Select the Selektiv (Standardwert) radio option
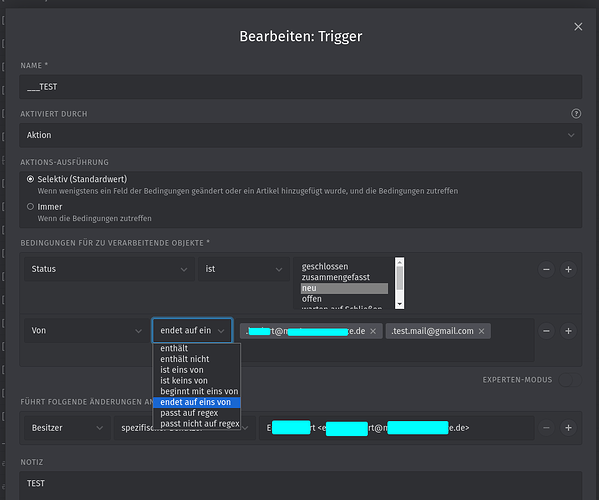The image size is (599, 500). (31, 179)
